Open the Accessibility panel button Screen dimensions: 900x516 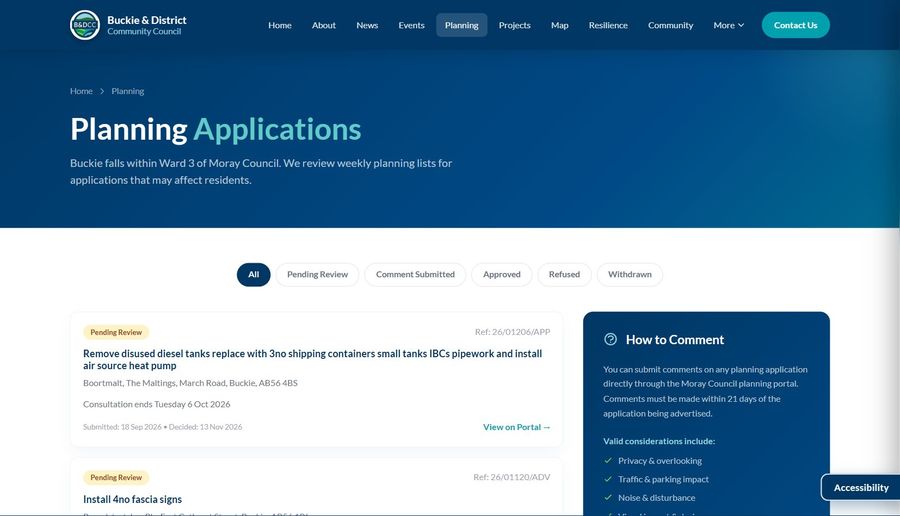tap(860, 487)
